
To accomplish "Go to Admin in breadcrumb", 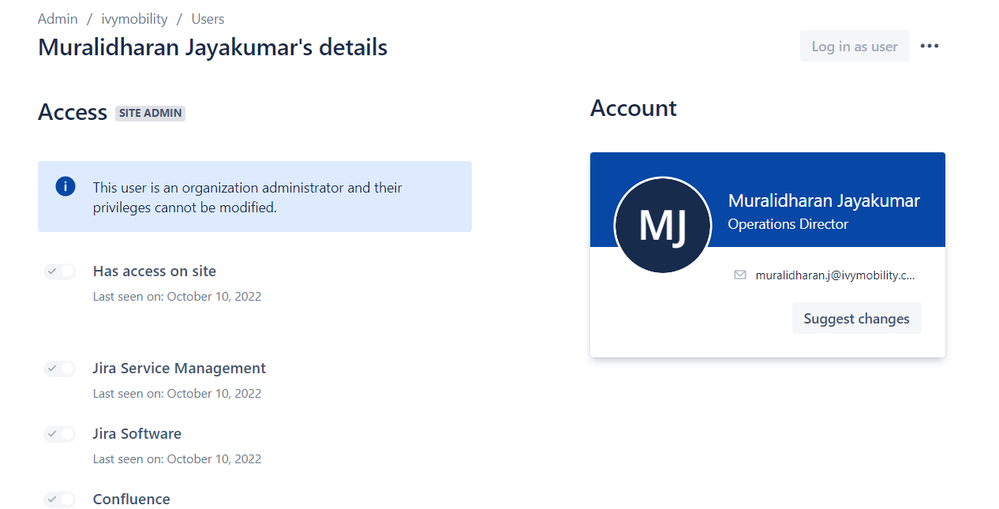I will pyautogui.click(x=57, y=19).
